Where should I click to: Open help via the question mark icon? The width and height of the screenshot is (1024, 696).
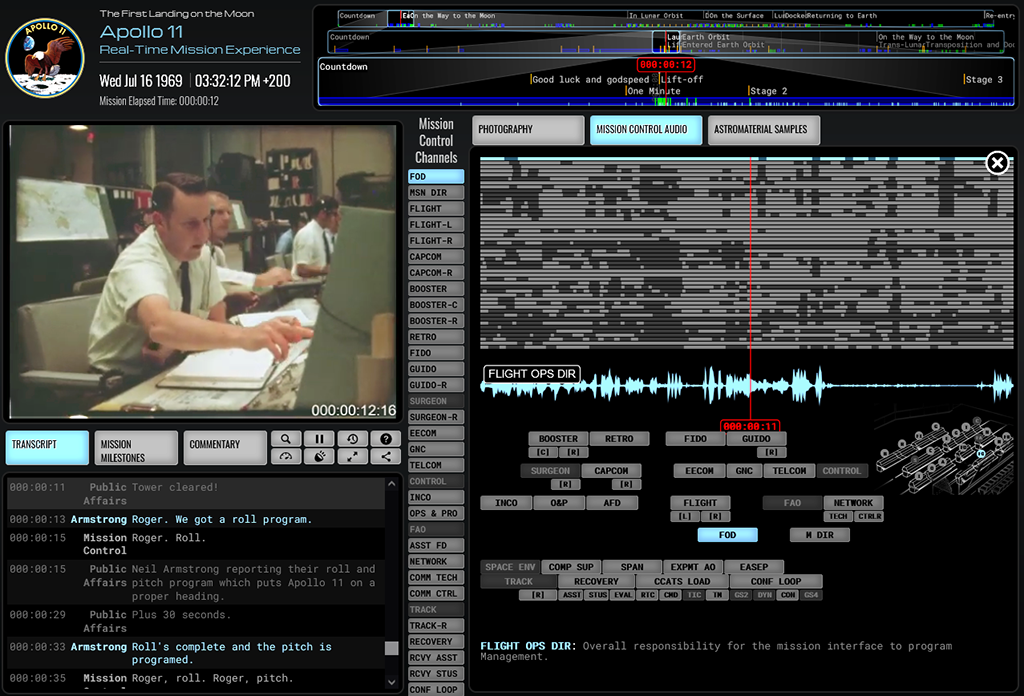point(385,439)
